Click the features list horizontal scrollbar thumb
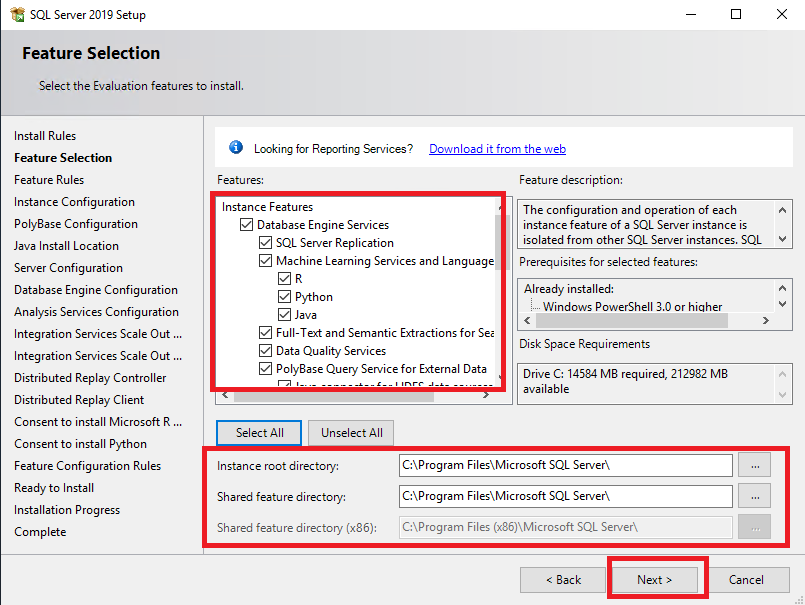 pos(334,395)
